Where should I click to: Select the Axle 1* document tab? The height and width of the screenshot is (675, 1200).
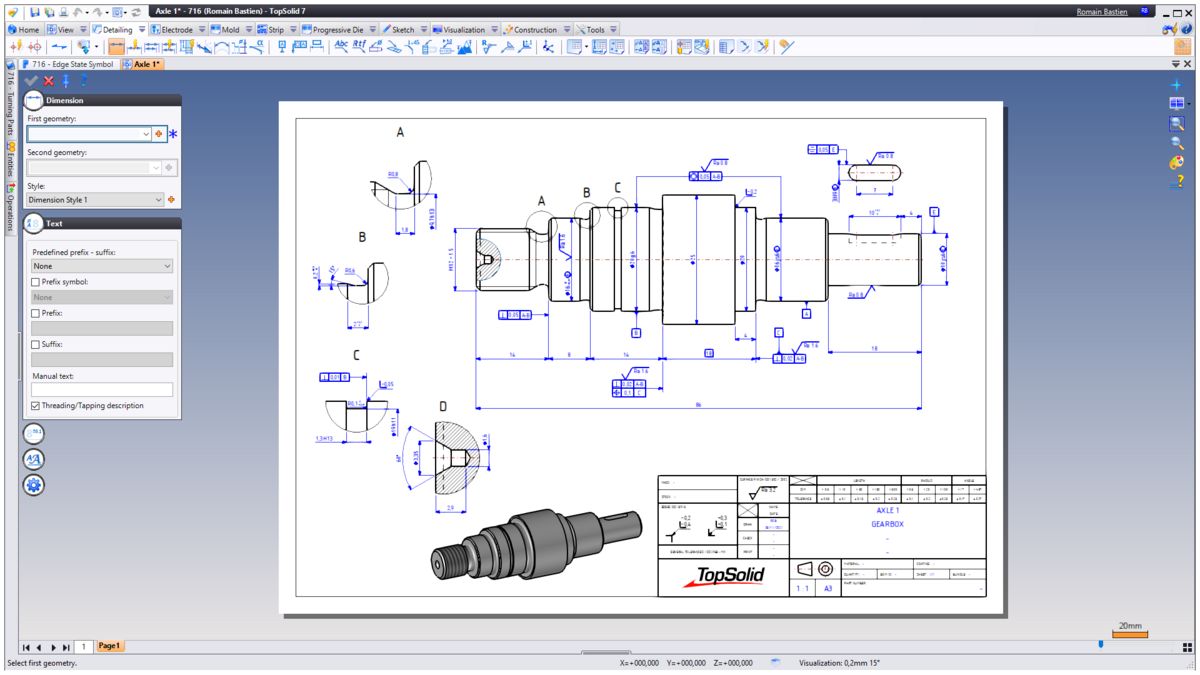click(x=142, y=63)
